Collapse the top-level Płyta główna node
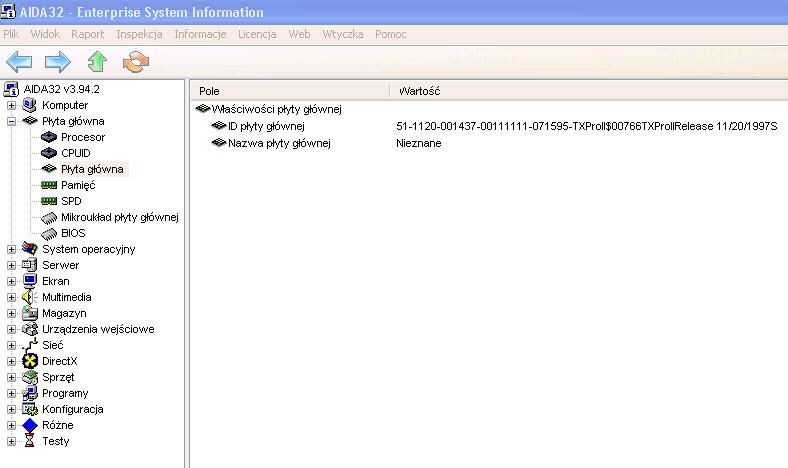The width and height of the screenshot is (788, 468). click(x=11, y=121)
